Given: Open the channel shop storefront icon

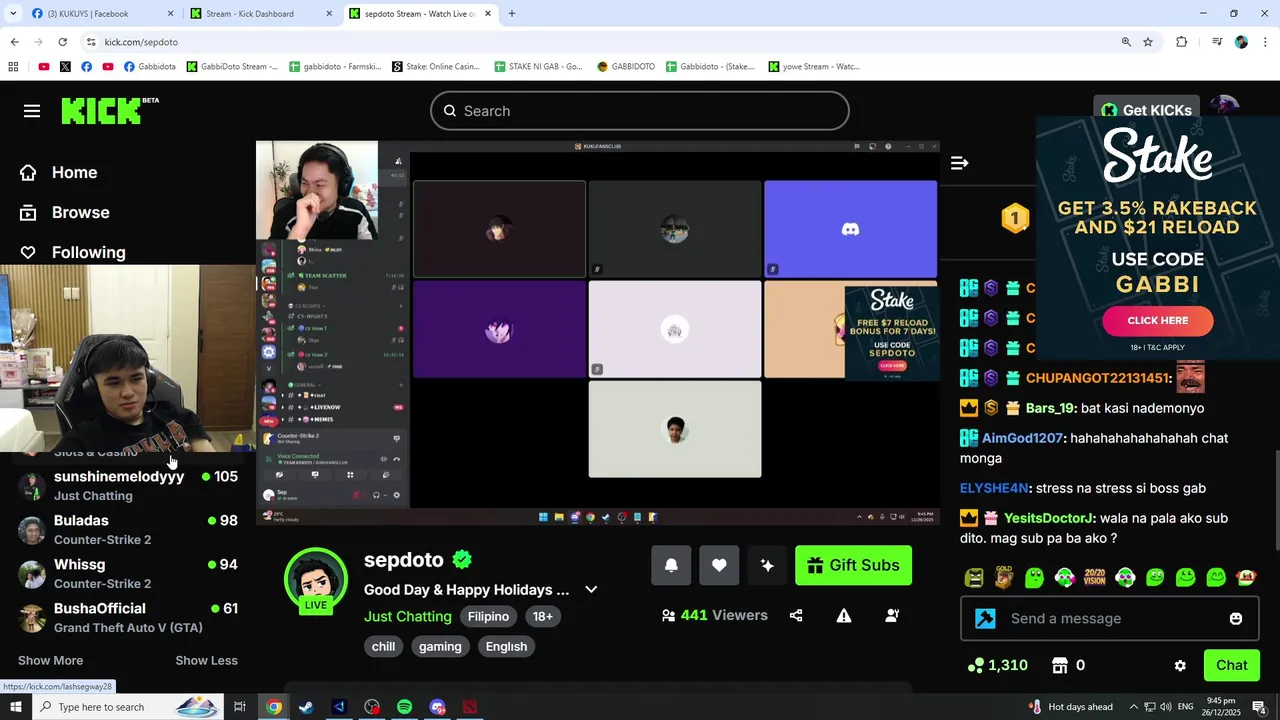Looking at the screenshot, I should (1060, 665).
